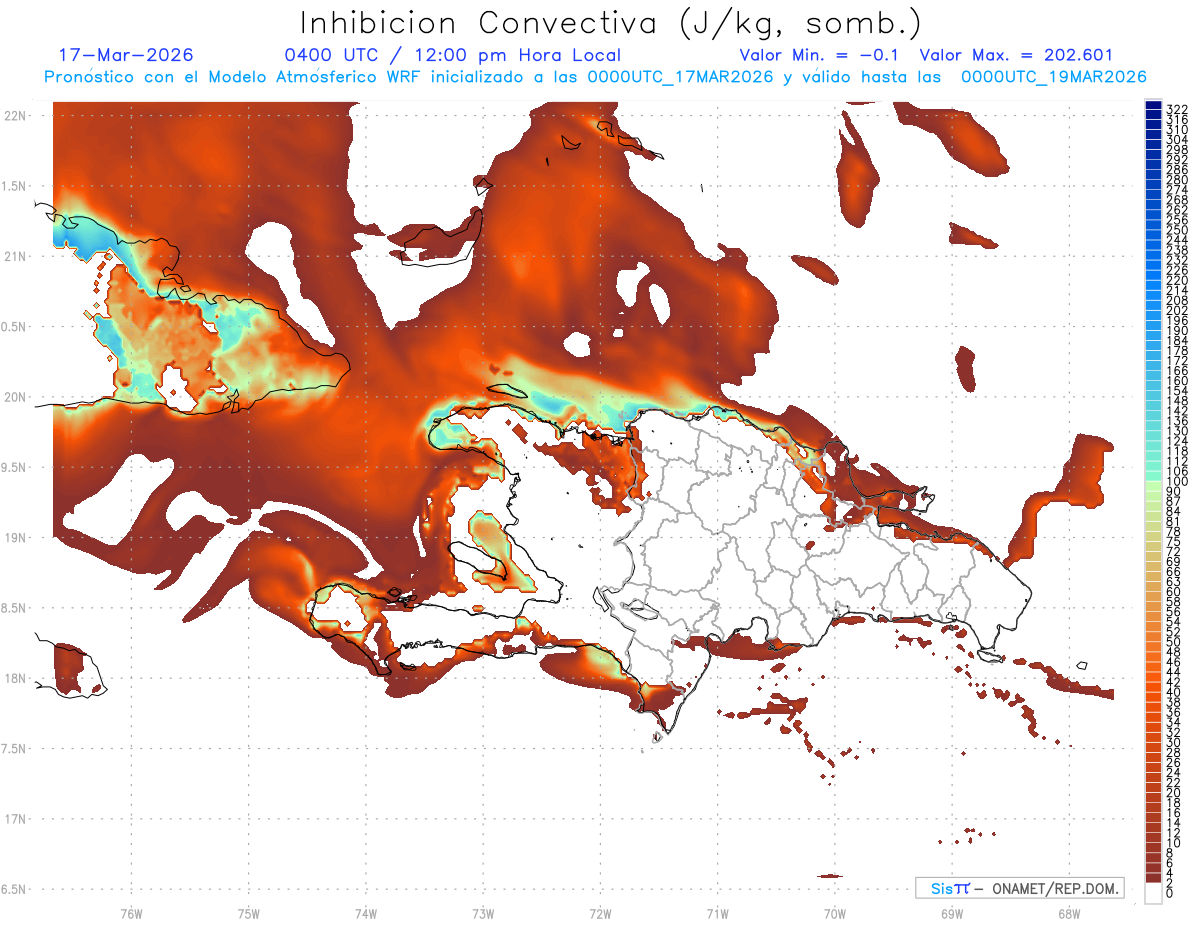Click the white "0" swatch in the color scale
This screenshot has width=1200, height=927.
(1153, 892)
